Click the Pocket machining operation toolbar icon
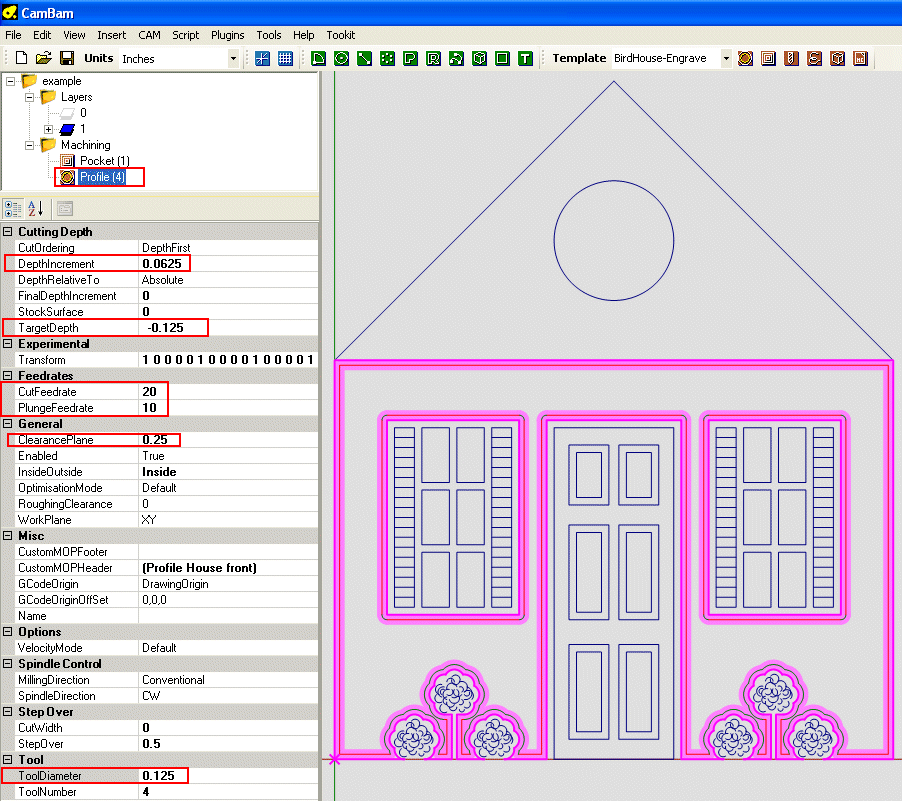 pos(768,59)
